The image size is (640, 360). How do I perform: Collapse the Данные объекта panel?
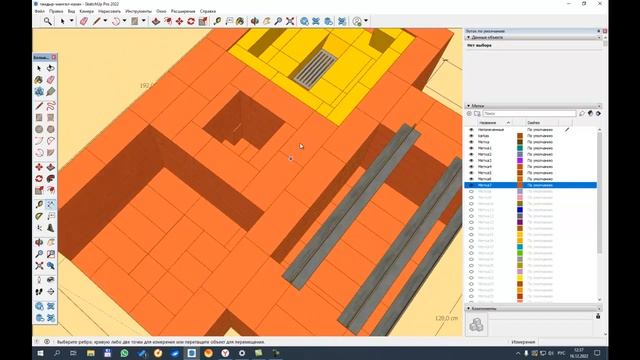pyautogui.click(x=468, y=37)
